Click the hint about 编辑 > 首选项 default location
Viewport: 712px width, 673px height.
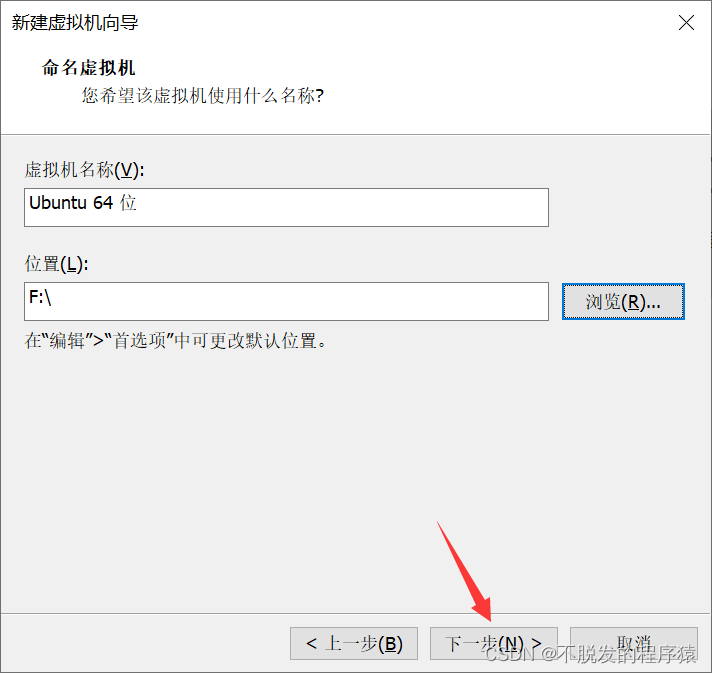(x=176, y=341)
